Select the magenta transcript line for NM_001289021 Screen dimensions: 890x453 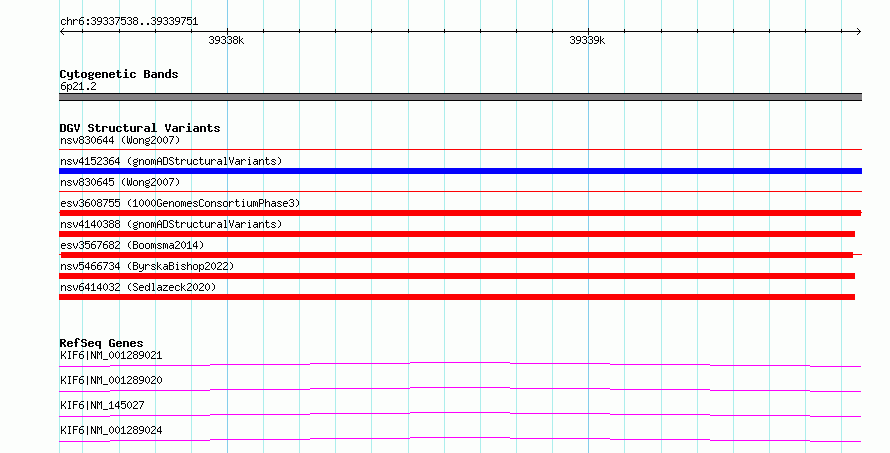pos(460,364)
